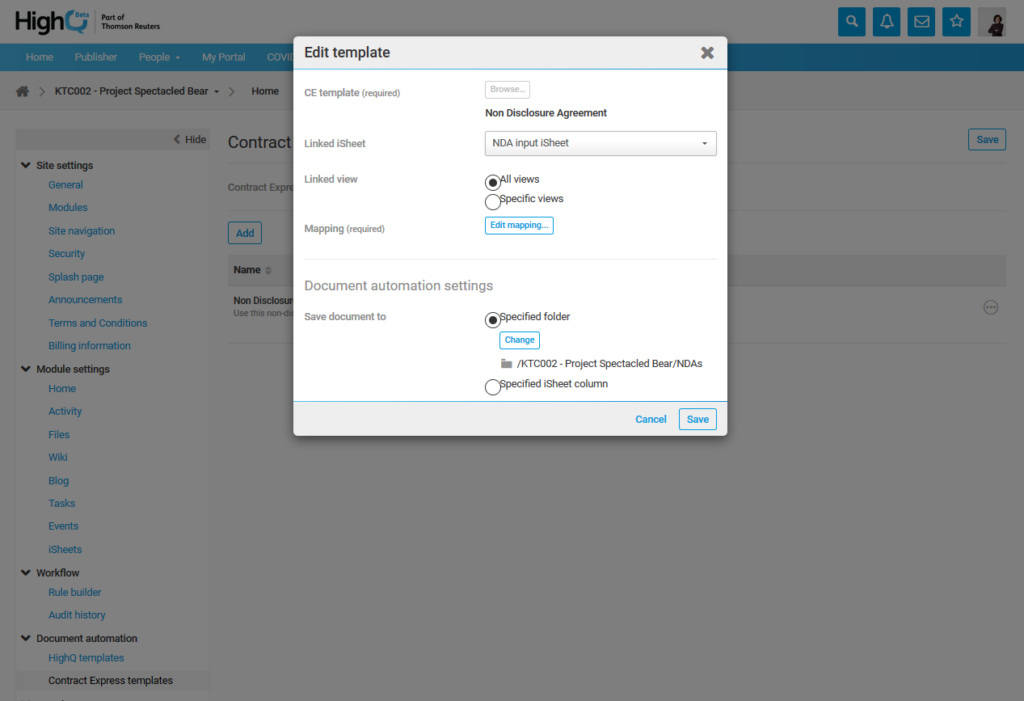The image size is (1024, 701).
Task: Go to the Publisher tab
Action: pos(96,57)
